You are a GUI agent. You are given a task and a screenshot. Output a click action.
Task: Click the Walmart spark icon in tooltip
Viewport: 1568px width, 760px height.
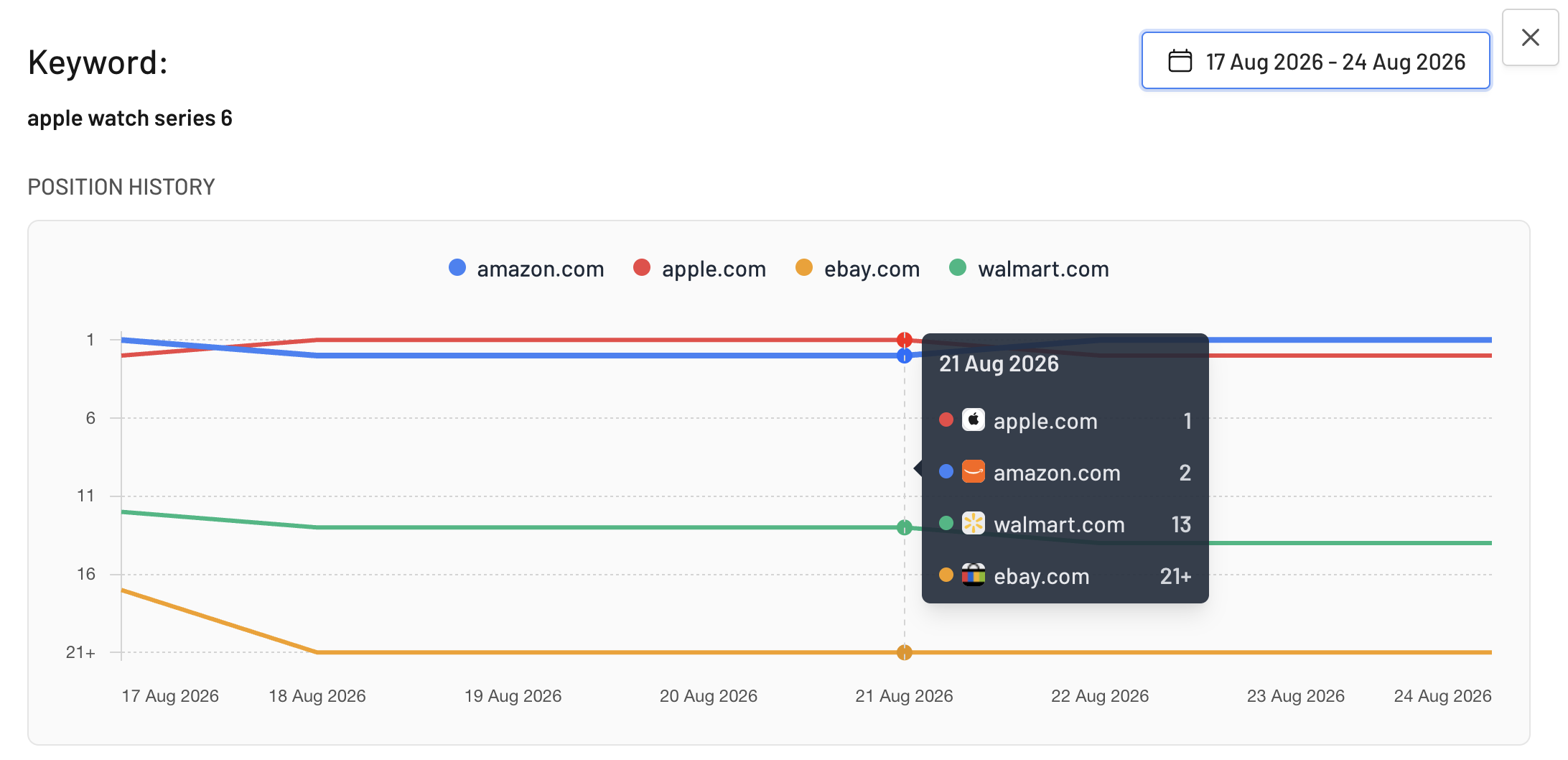(x=973, y=523)
